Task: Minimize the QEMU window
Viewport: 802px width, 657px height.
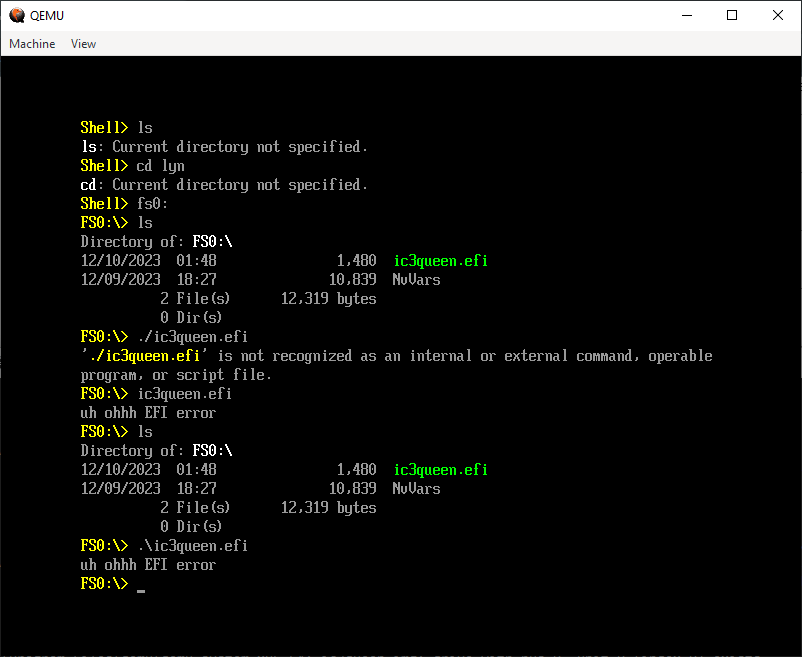Action: coord(687,15)
